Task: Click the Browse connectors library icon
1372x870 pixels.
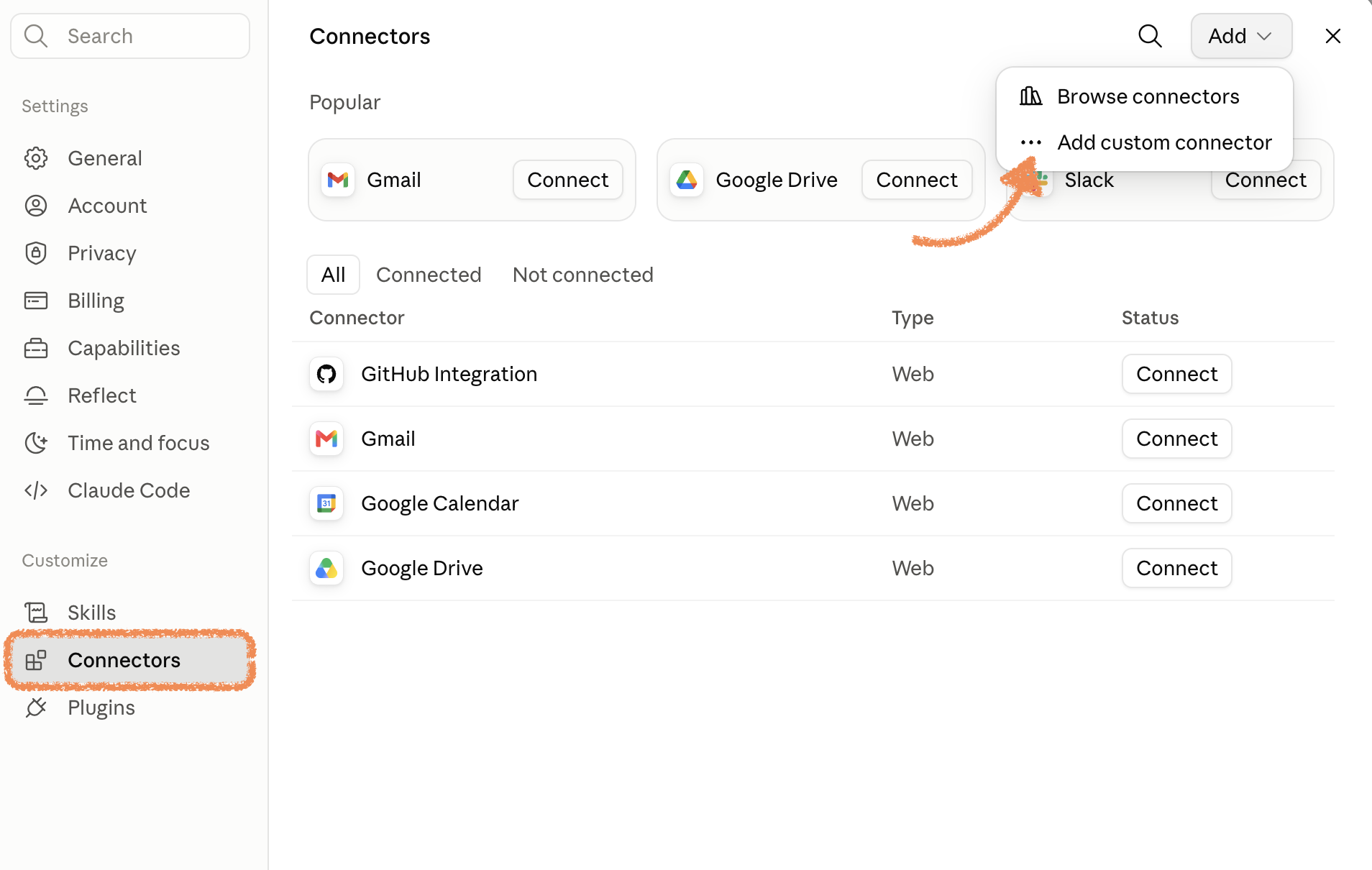Action: click(x=1031, y=96)
